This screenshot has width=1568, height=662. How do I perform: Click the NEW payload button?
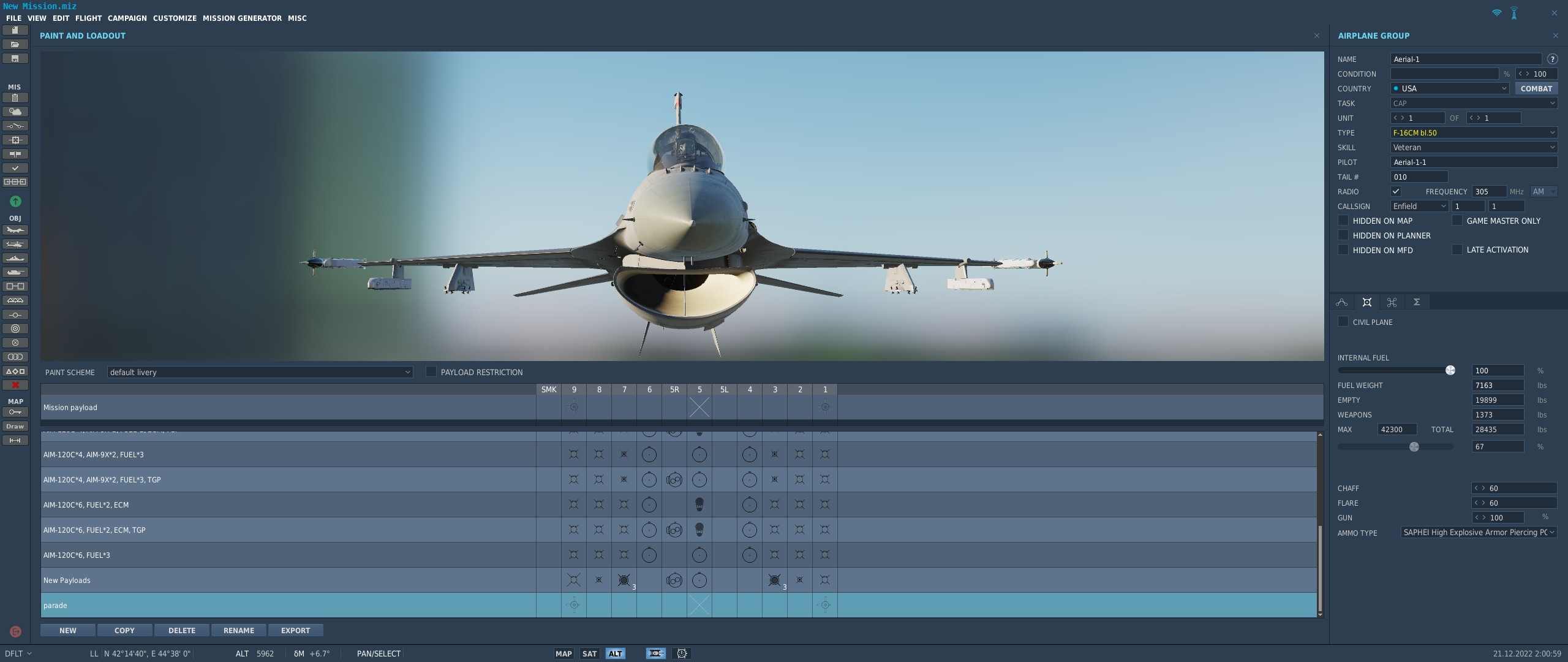[x=68, y=630]
